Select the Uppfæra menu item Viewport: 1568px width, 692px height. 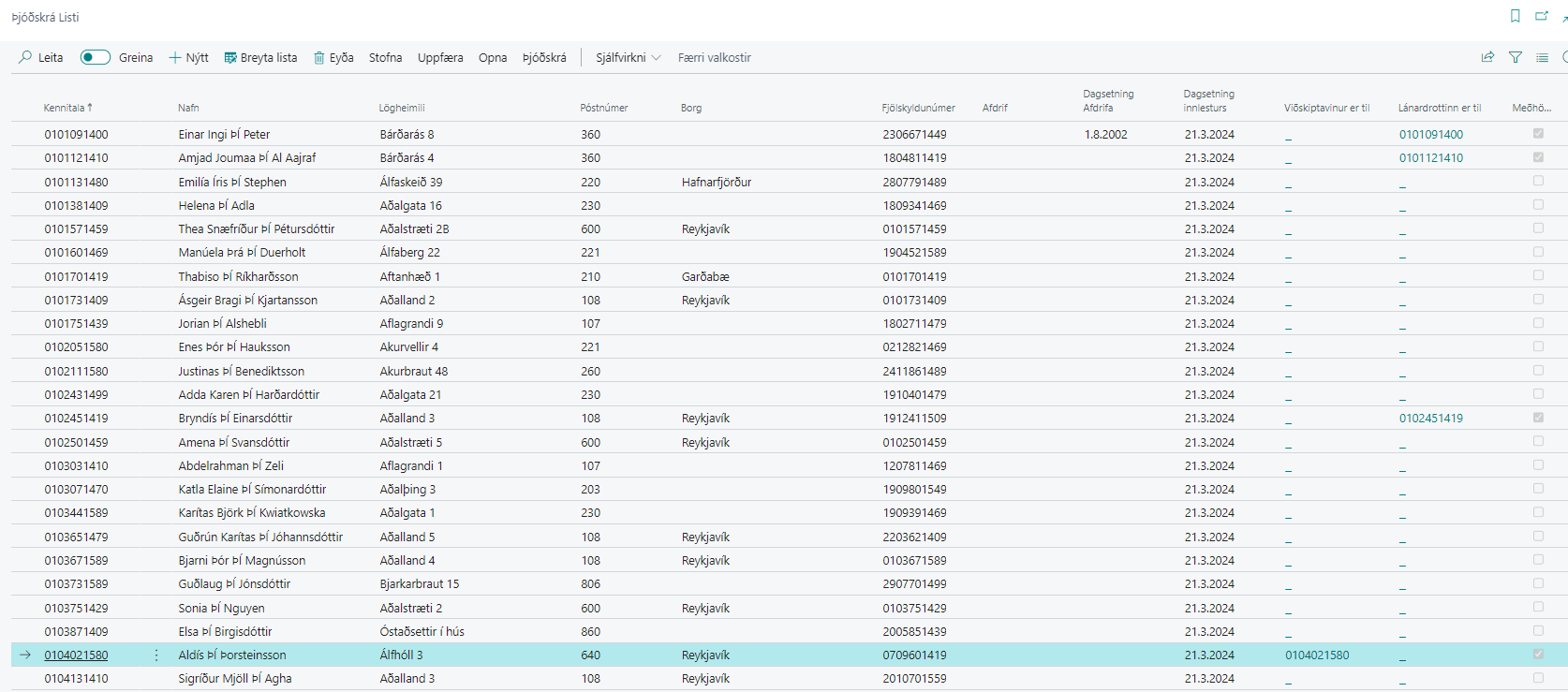(440, 57)
